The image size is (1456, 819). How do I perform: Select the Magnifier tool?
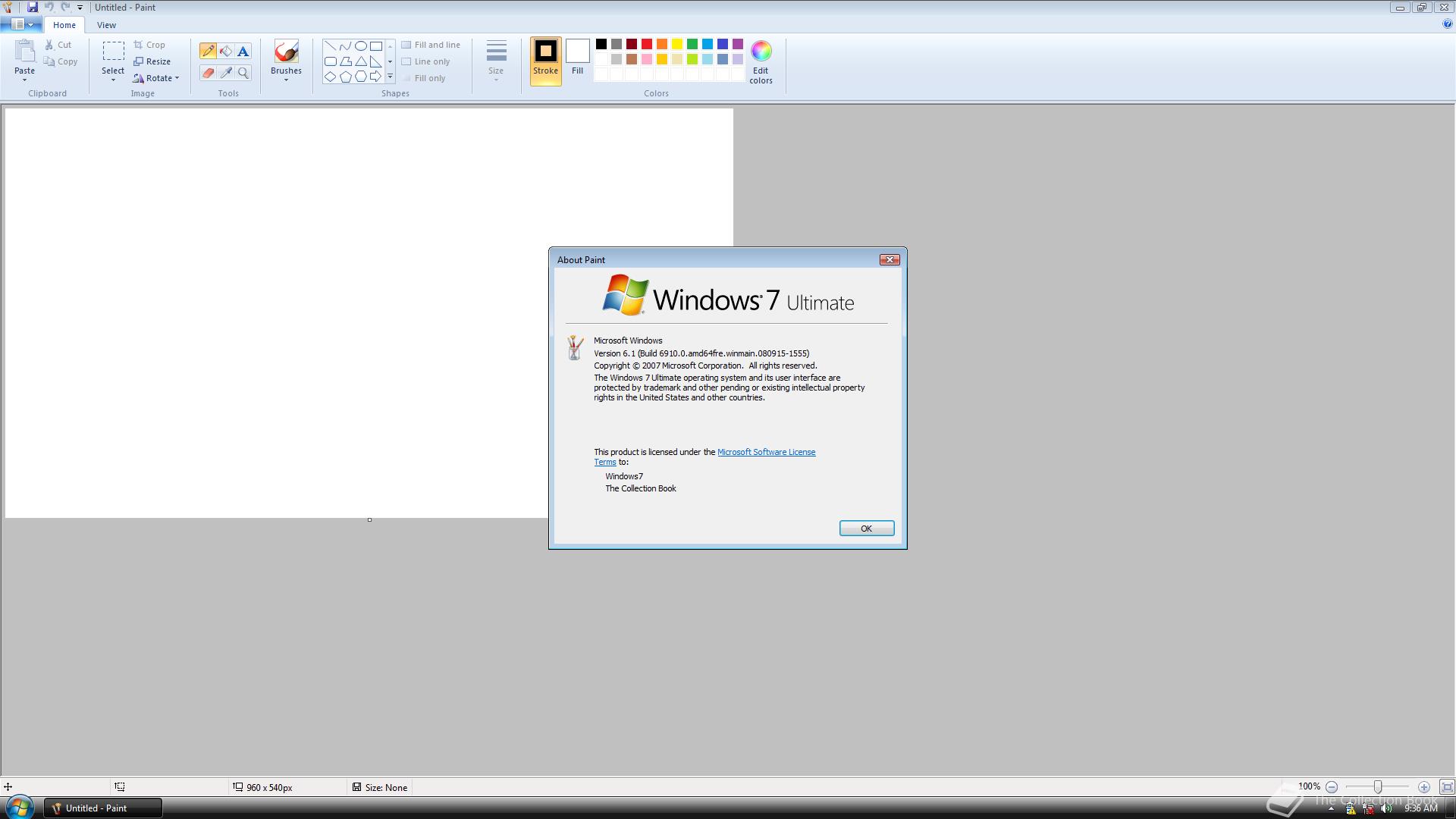(x=243, y=73)
